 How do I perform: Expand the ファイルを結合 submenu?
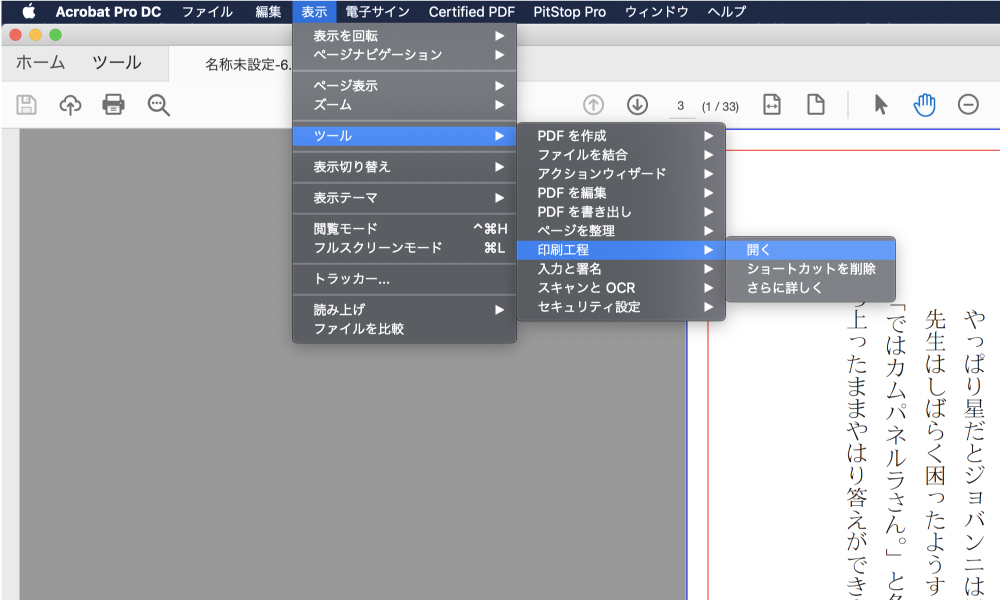tap(621, 155)
